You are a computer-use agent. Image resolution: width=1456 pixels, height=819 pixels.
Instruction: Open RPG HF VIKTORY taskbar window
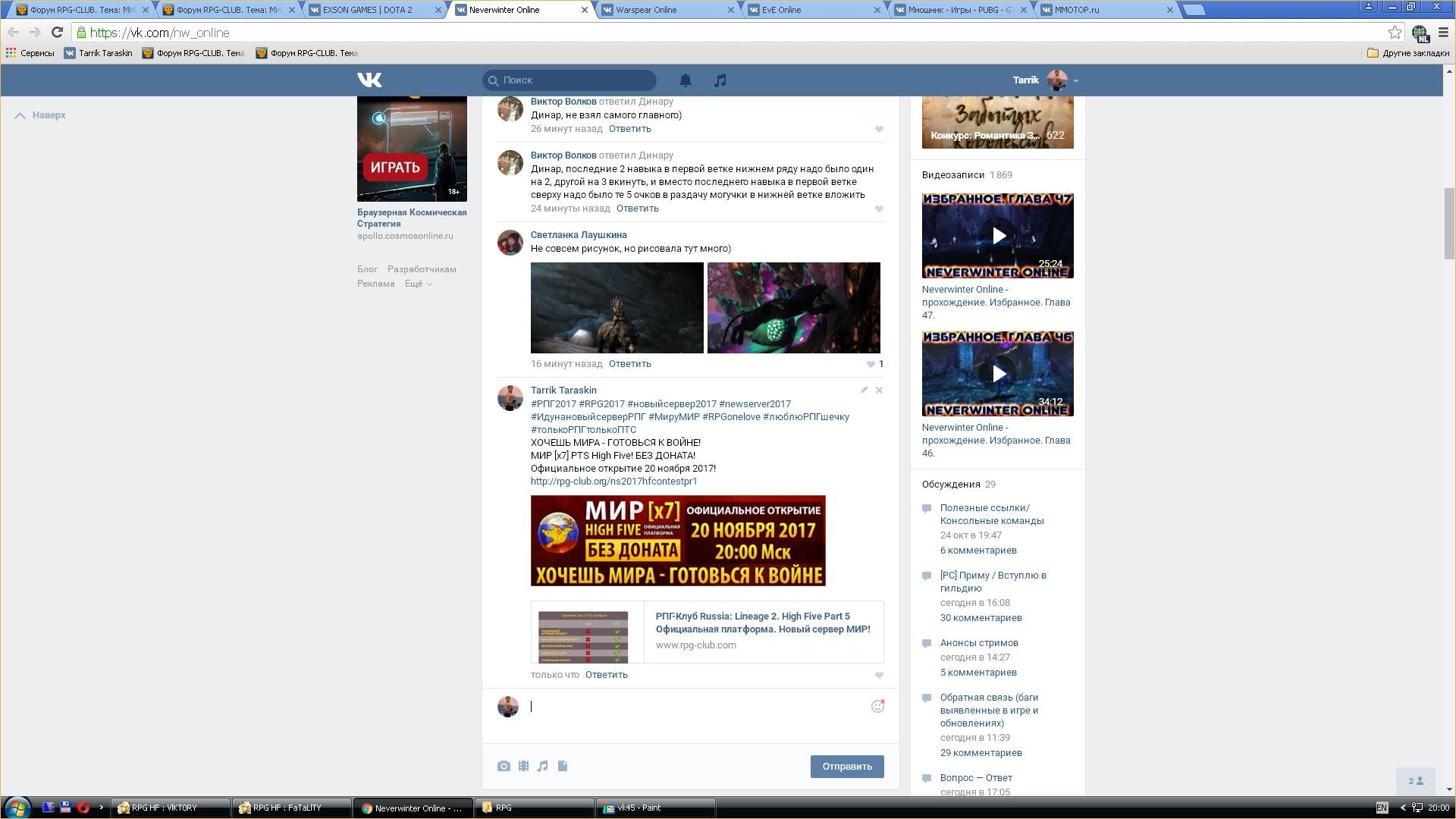pos(171,808)
